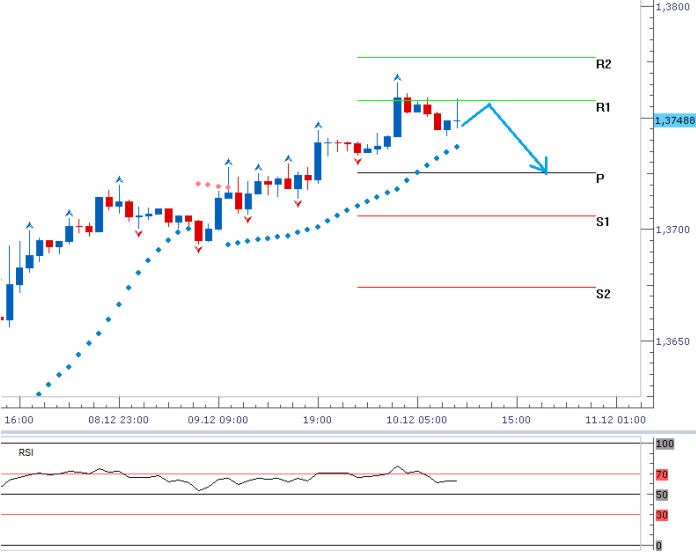Click the red S1 support line

476,216
